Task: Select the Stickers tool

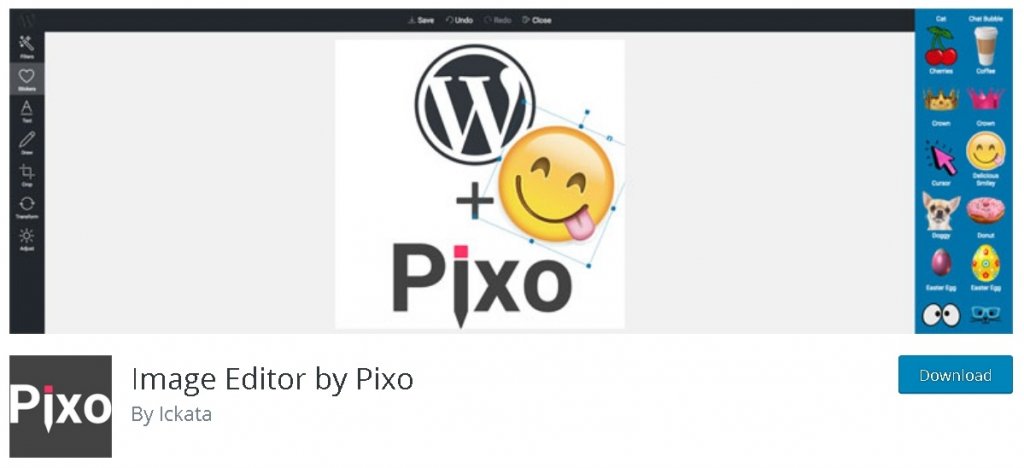Action: coord(27,79)
